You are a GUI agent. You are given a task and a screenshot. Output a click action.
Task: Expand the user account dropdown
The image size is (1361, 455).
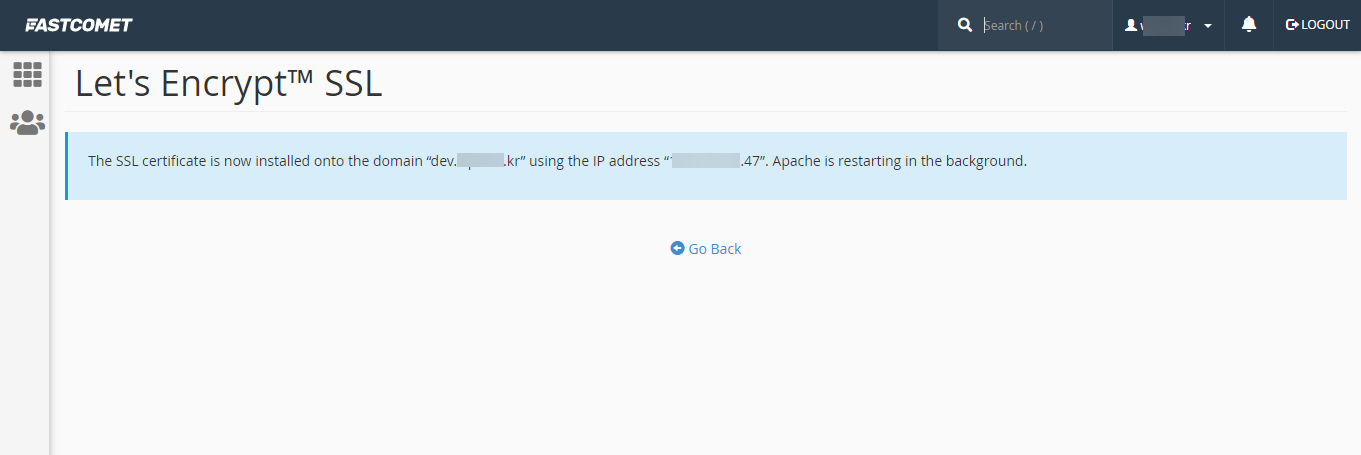1168,25
